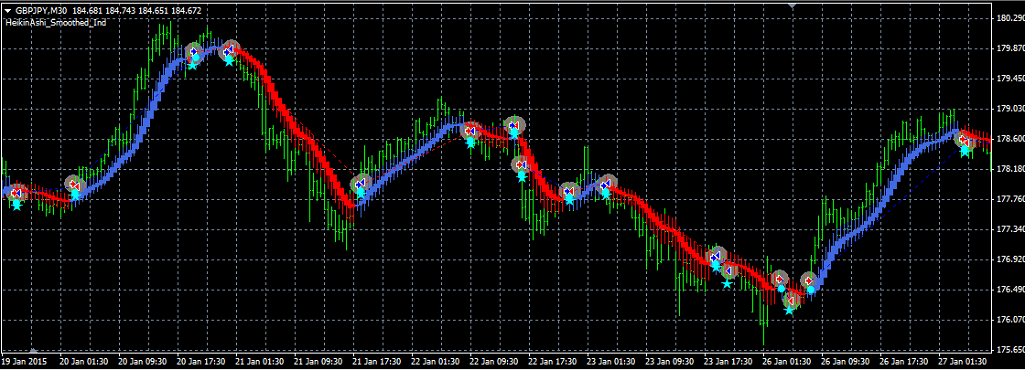The height and width of the screenshot is (370, 1025).
Task: Click the 178.600 price level on axis
Action: [1007, 139]
